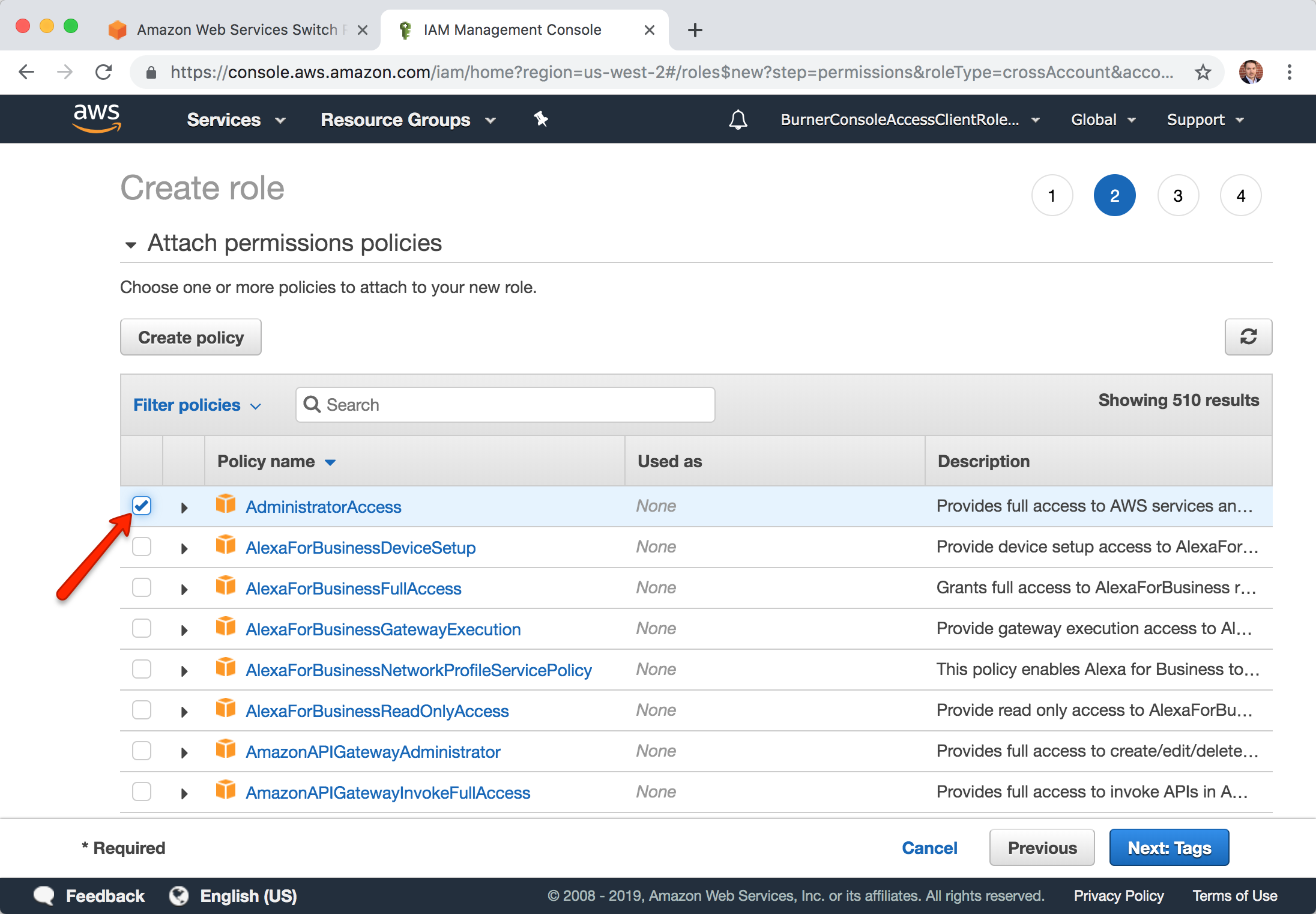Image resolution: width=1316 pixels, height=914 pixels.
Task: Open the Chrome profile avatar
Action: (x=1251, y=73)
